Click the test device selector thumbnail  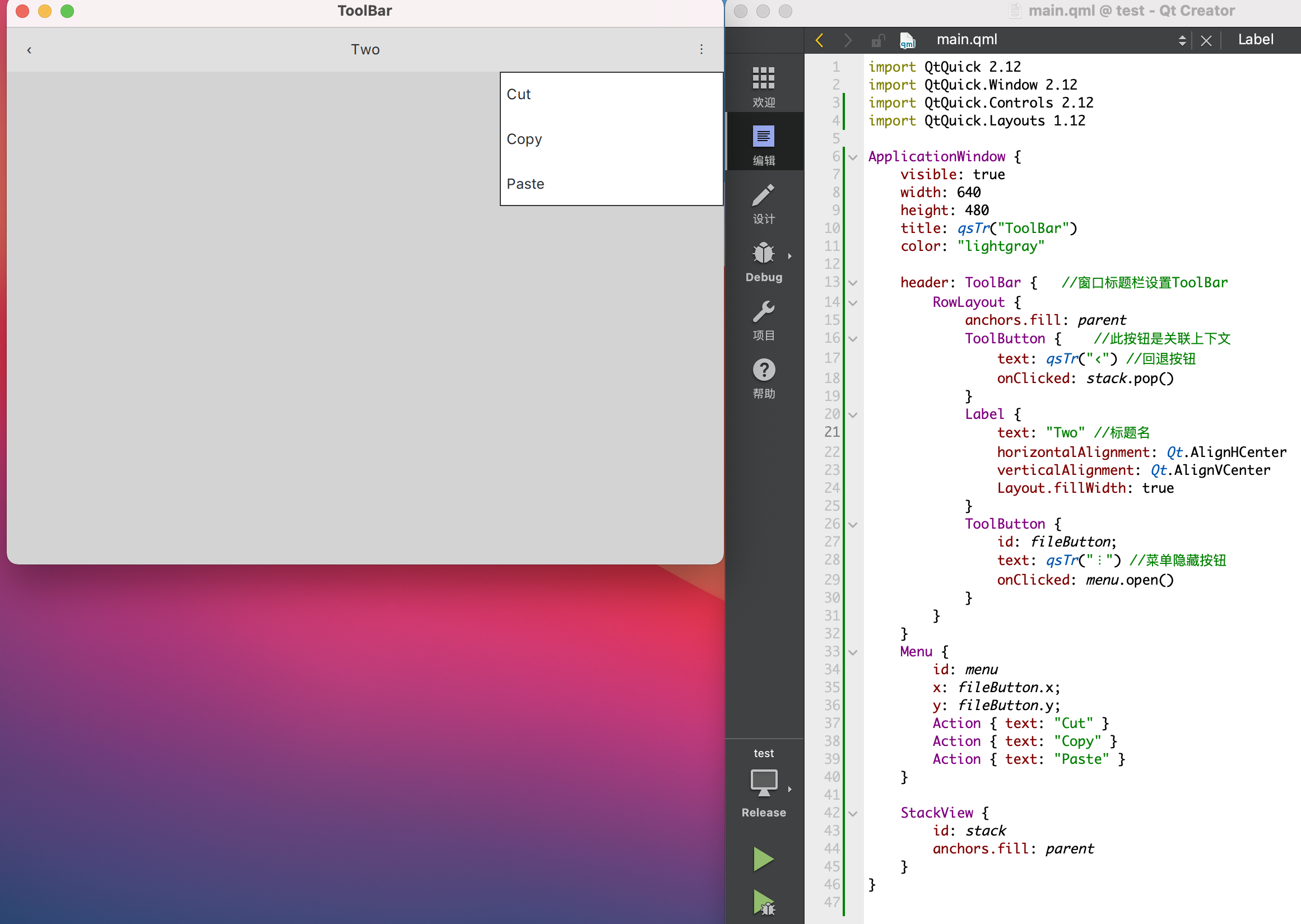[x=763, y=783]
